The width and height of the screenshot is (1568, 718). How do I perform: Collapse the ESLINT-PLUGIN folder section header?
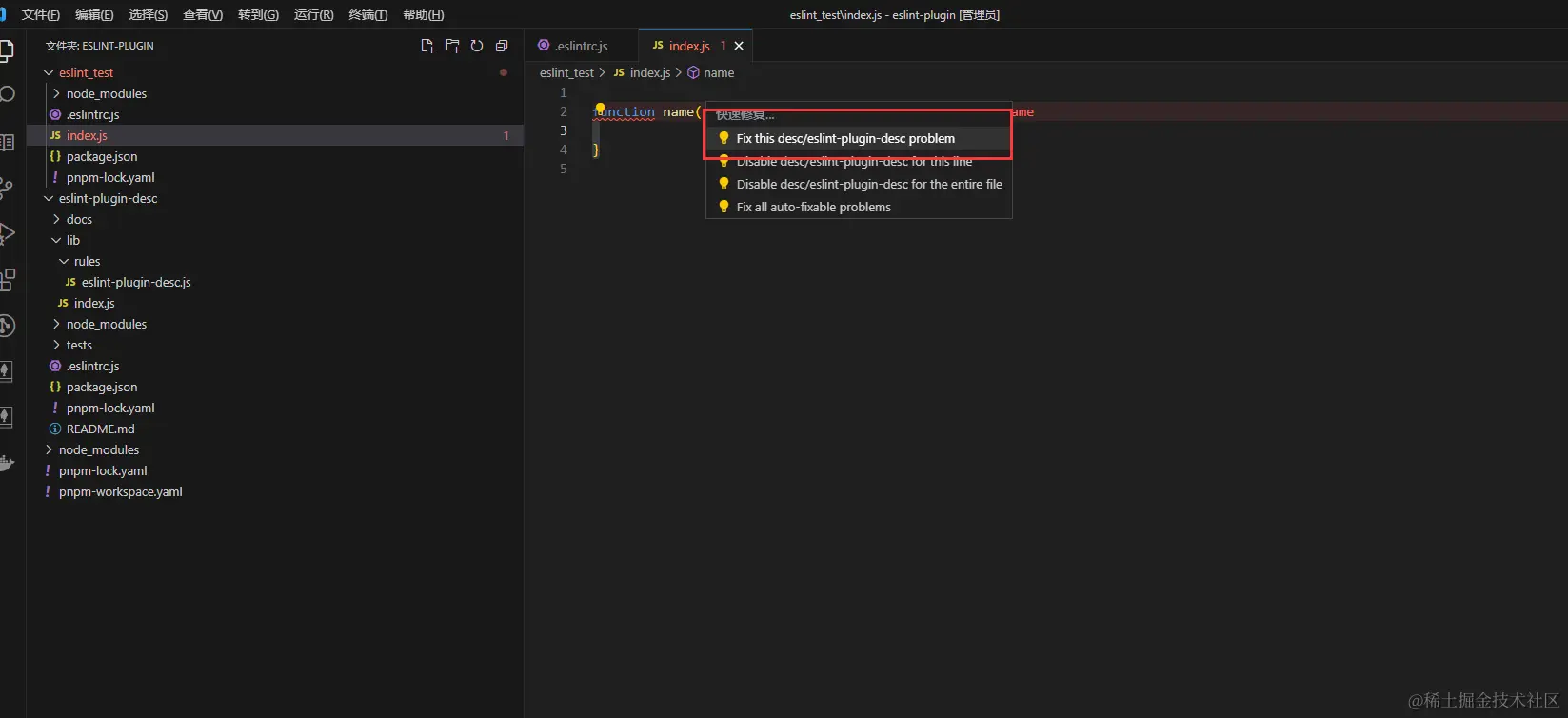click(99, 46)
